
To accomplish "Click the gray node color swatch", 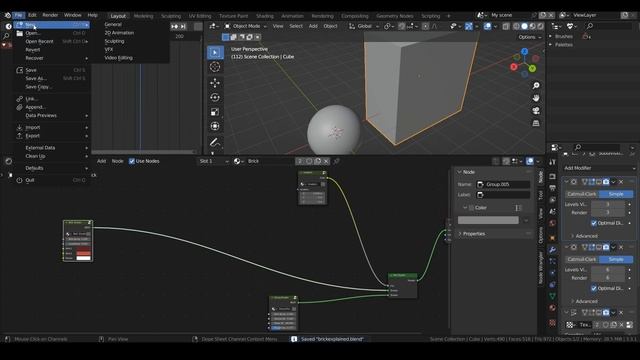I will tap(488, 220).
